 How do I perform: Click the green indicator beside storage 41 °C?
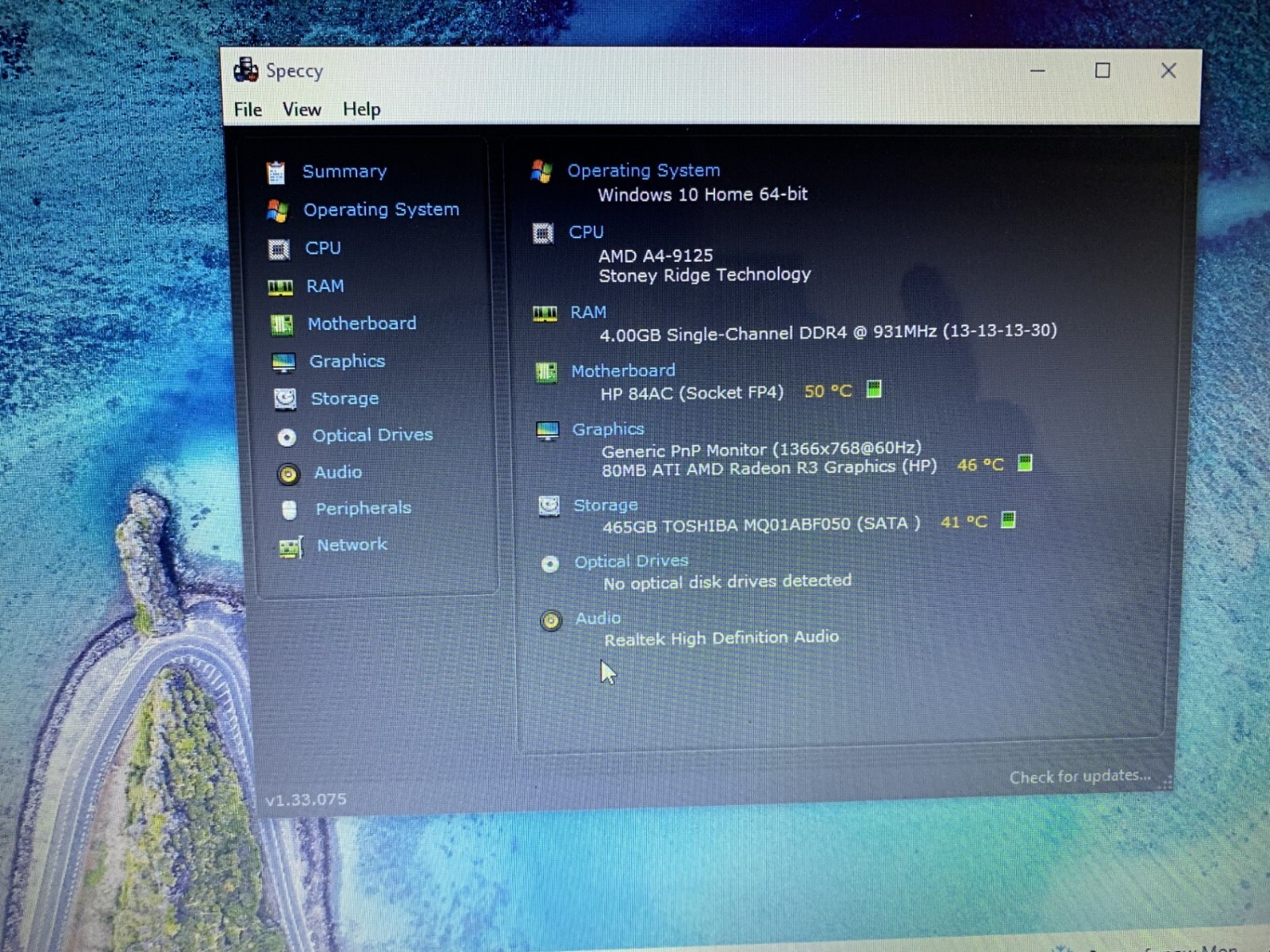point(1008,520)
